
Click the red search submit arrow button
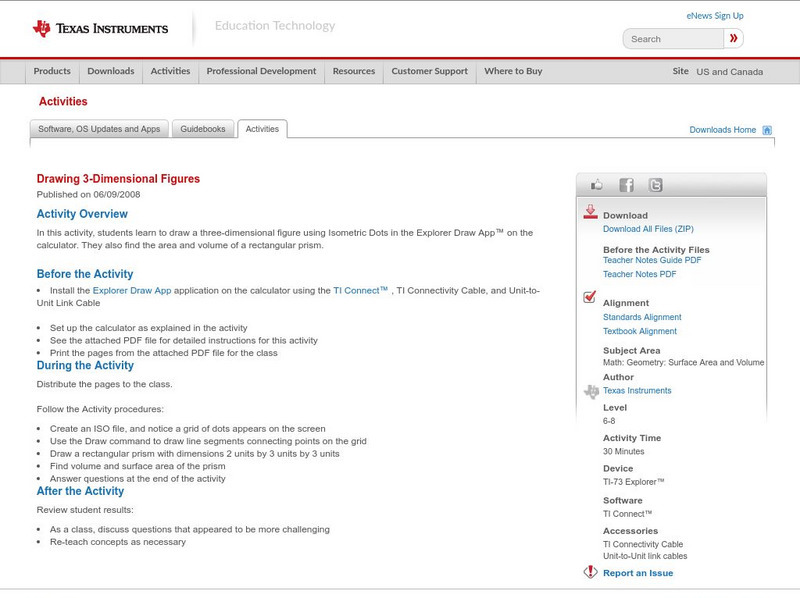pos(733,39)
